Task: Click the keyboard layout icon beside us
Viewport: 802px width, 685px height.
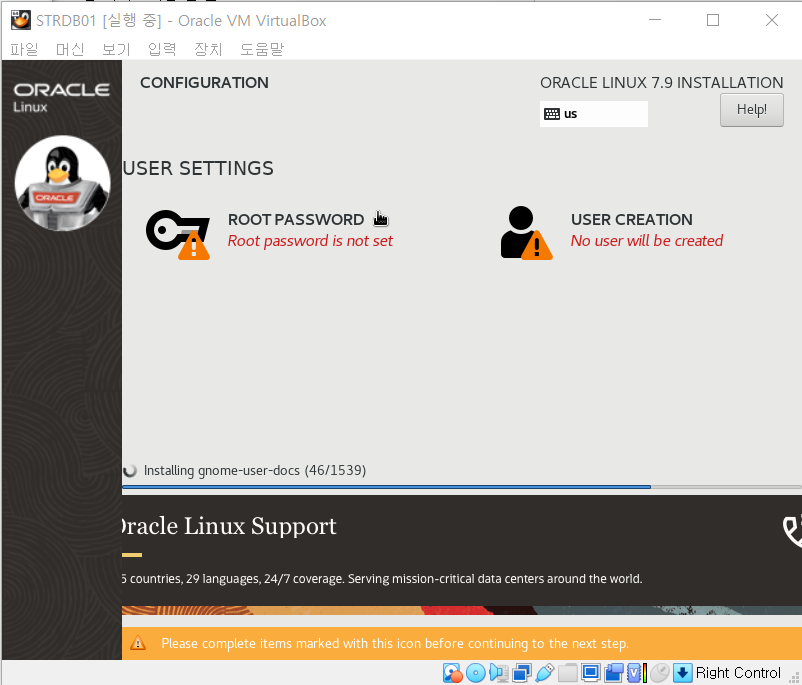Action: pos(552,114)
